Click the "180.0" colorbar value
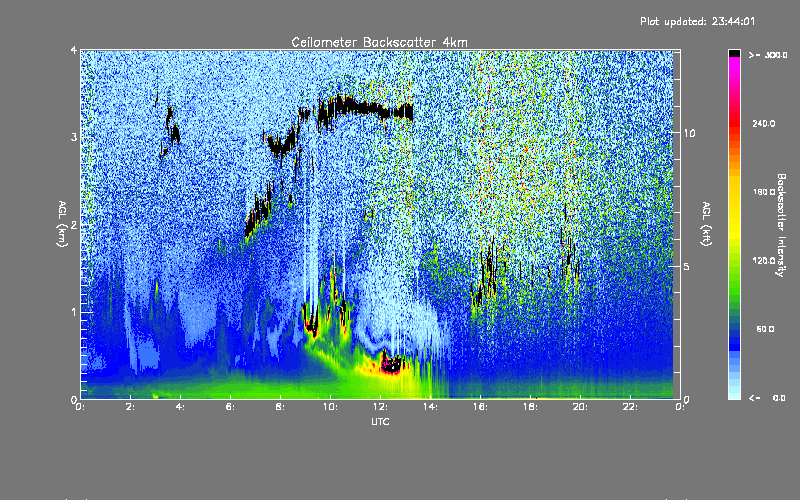800x500 pixels. (x=763, y=192)
